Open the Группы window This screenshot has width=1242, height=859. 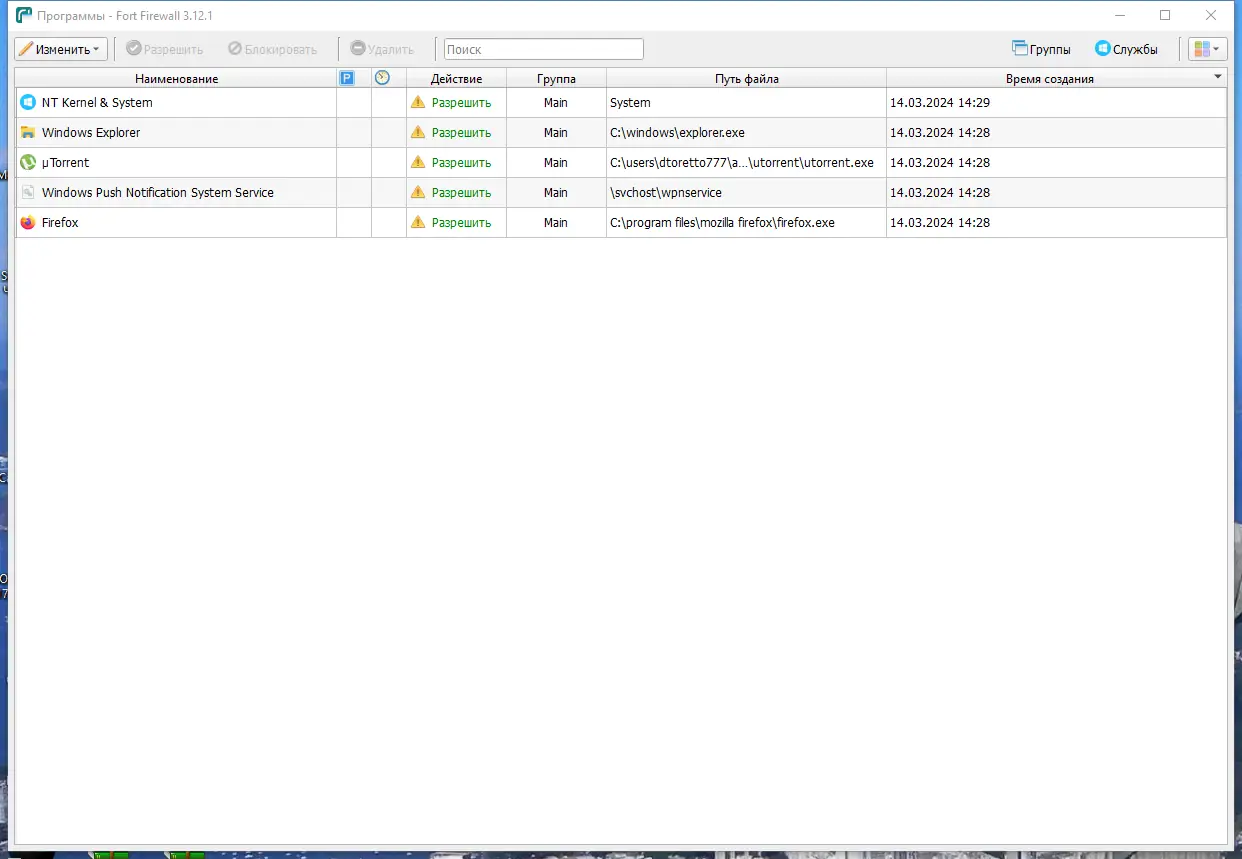pyautogui.click(x=1041, y=49)
